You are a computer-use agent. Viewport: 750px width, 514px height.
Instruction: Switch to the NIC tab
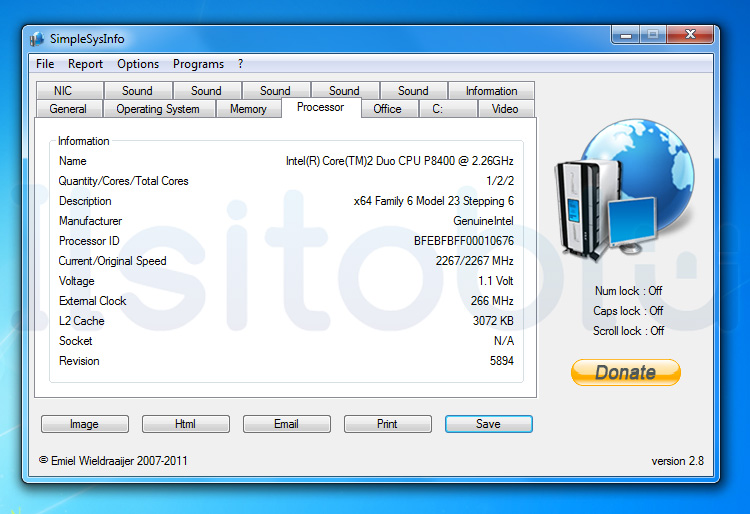(x=69, y=90)
